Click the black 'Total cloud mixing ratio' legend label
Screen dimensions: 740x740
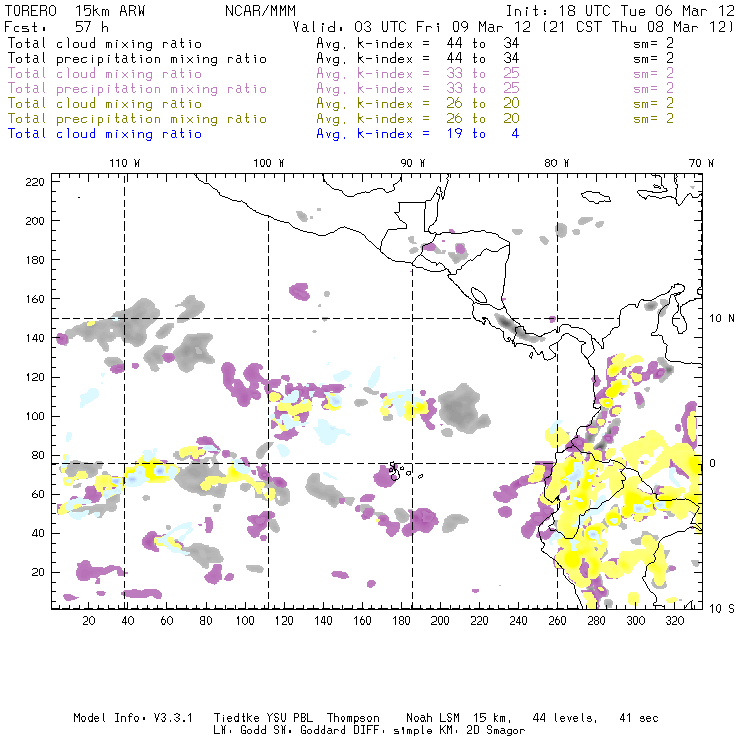tap(105, 44)
